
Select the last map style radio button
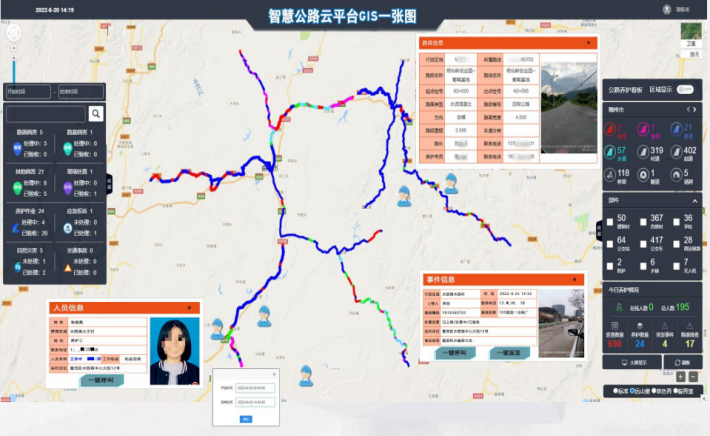click(676, 391)
